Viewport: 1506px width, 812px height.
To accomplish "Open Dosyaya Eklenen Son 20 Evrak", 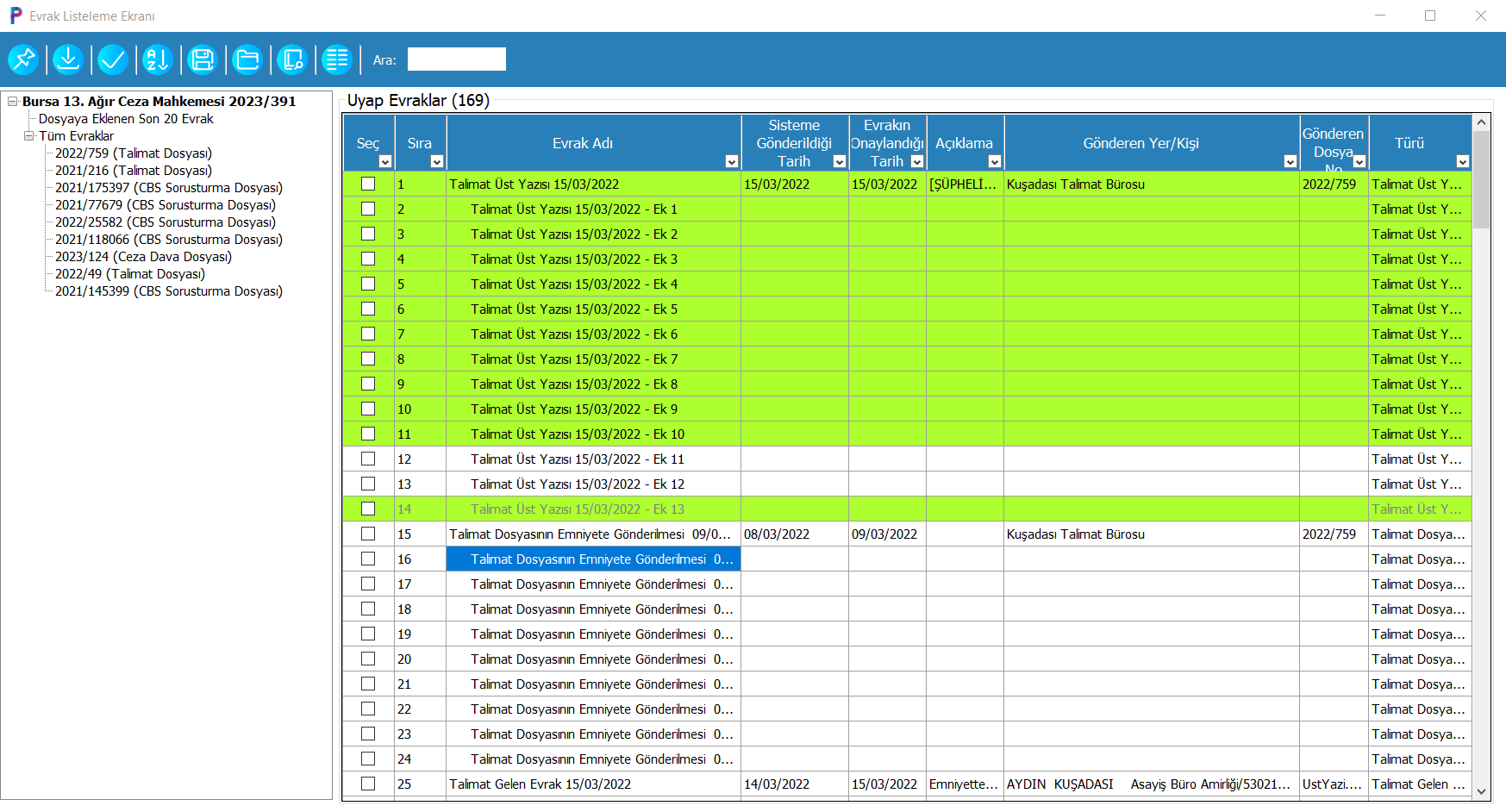I will (x=126, y=119).
